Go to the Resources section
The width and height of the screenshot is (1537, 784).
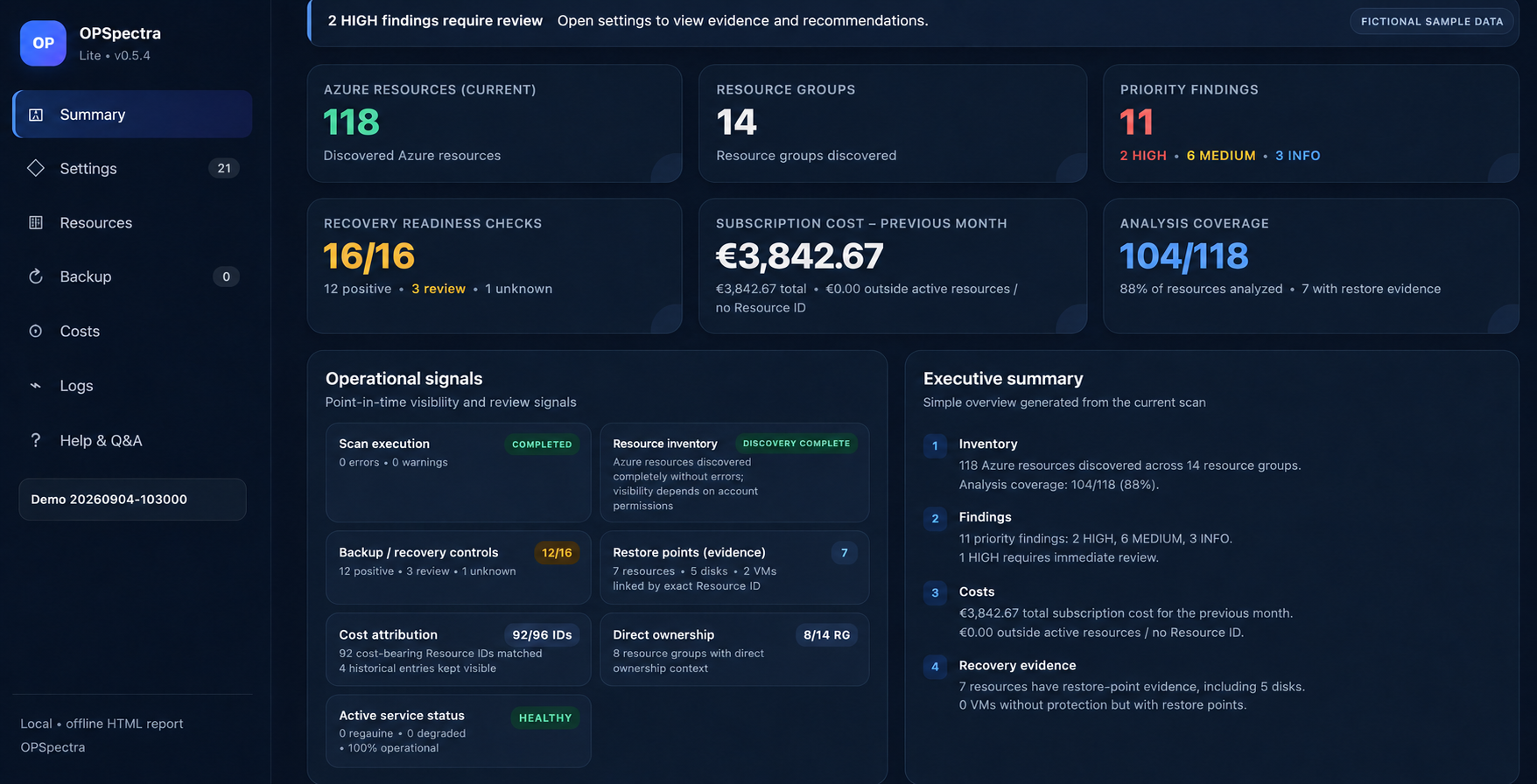132,222
